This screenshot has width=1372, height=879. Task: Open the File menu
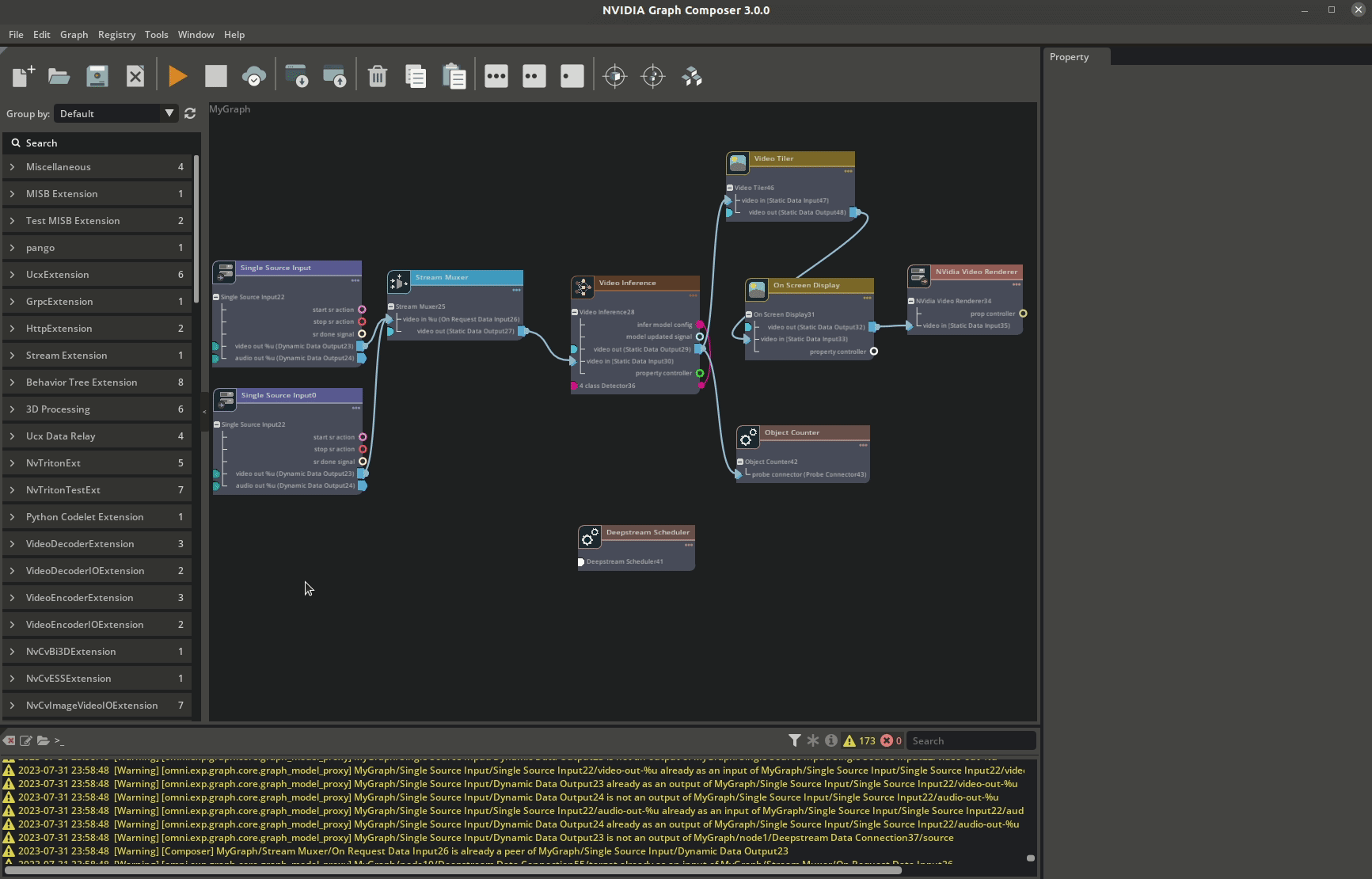(x=16, y=35)
